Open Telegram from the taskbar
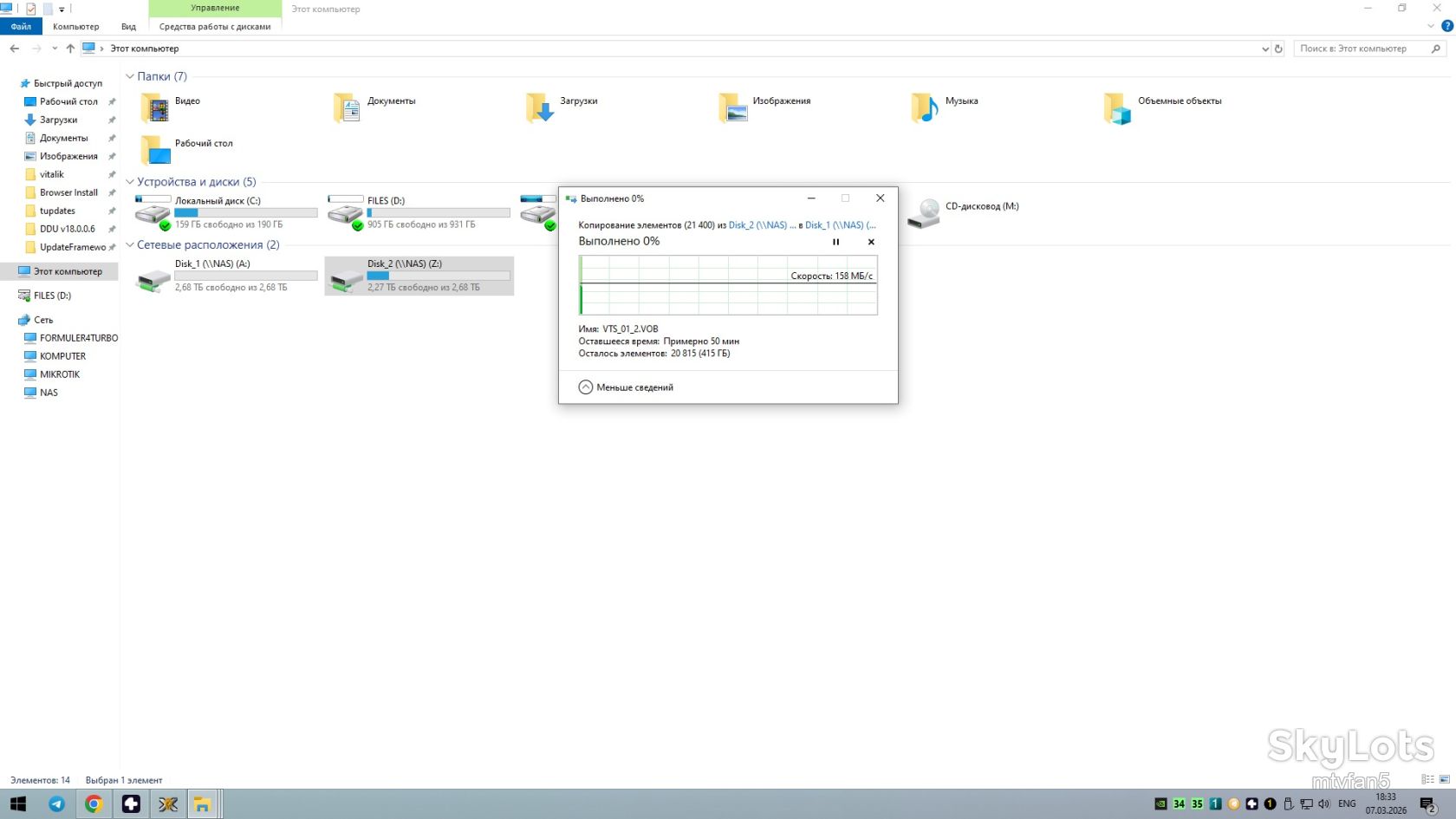This screenshot has height=819, width=1456. click(56, 804)
